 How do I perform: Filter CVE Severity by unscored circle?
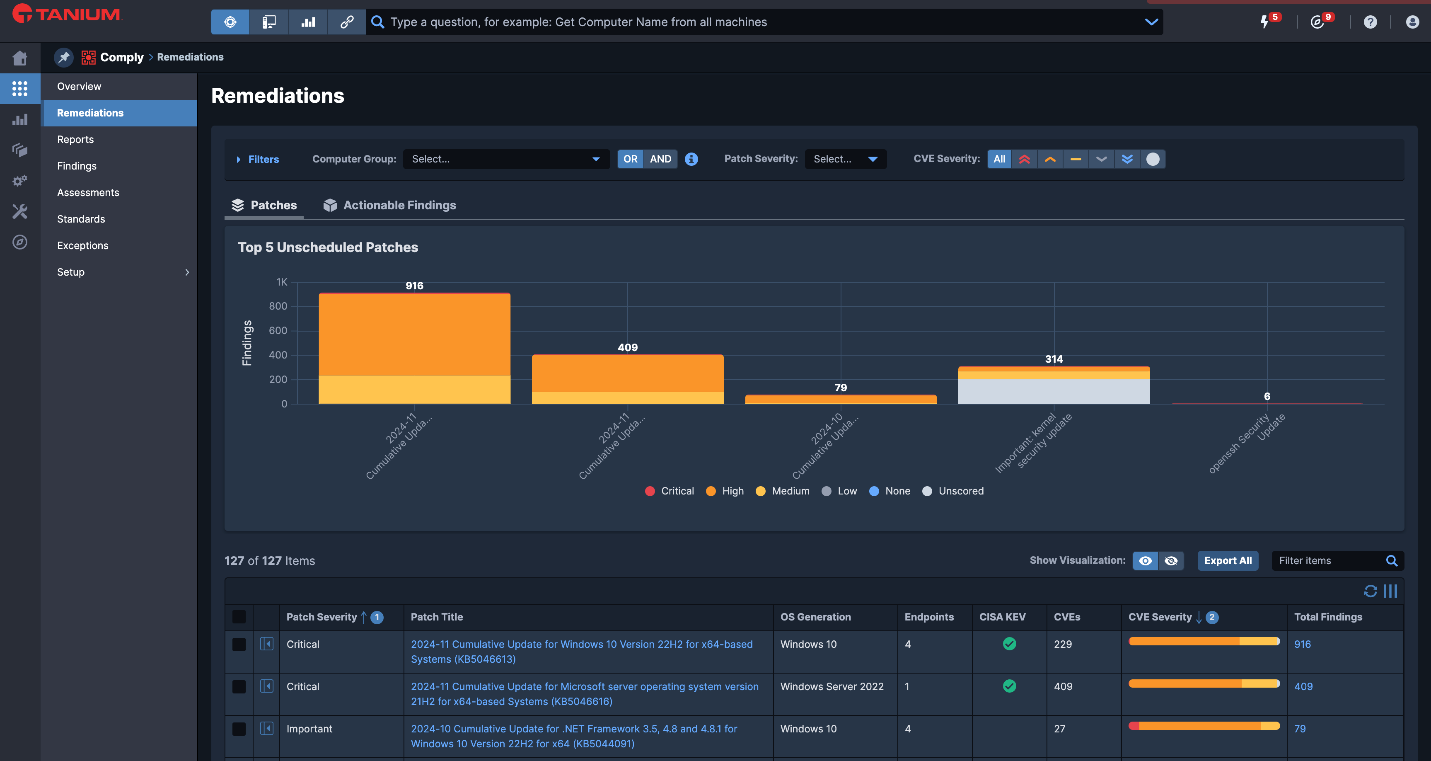[x=1153, y=159]
